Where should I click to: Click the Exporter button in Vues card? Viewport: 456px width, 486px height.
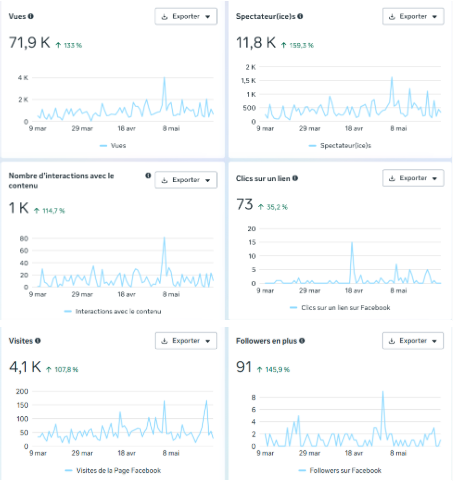tap(186, 17)
